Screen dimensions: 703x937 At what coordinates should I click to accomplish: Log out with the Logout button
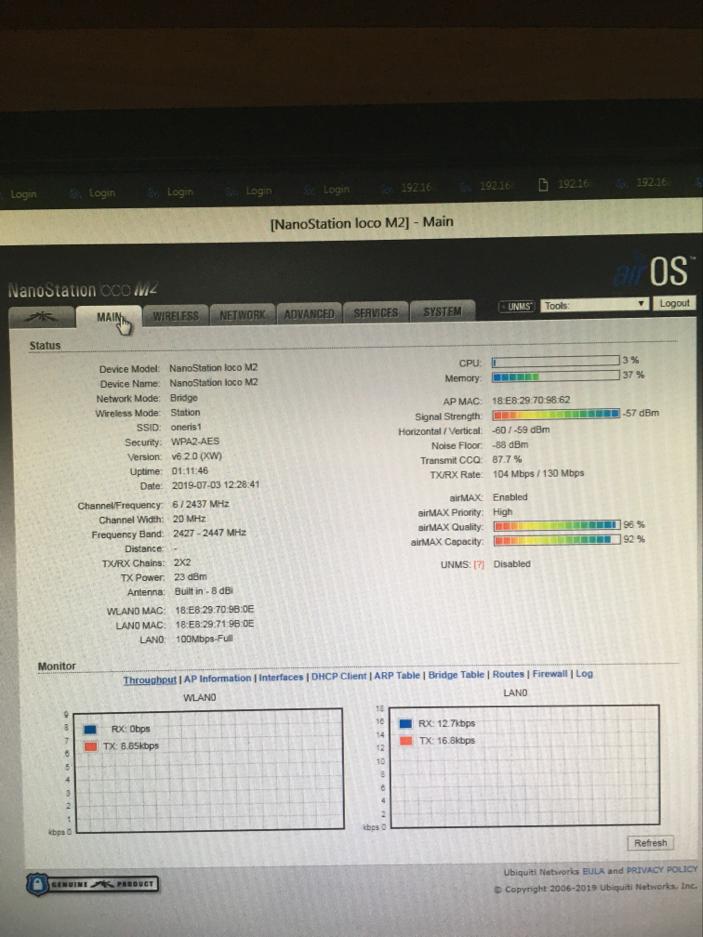pos(674,303)
